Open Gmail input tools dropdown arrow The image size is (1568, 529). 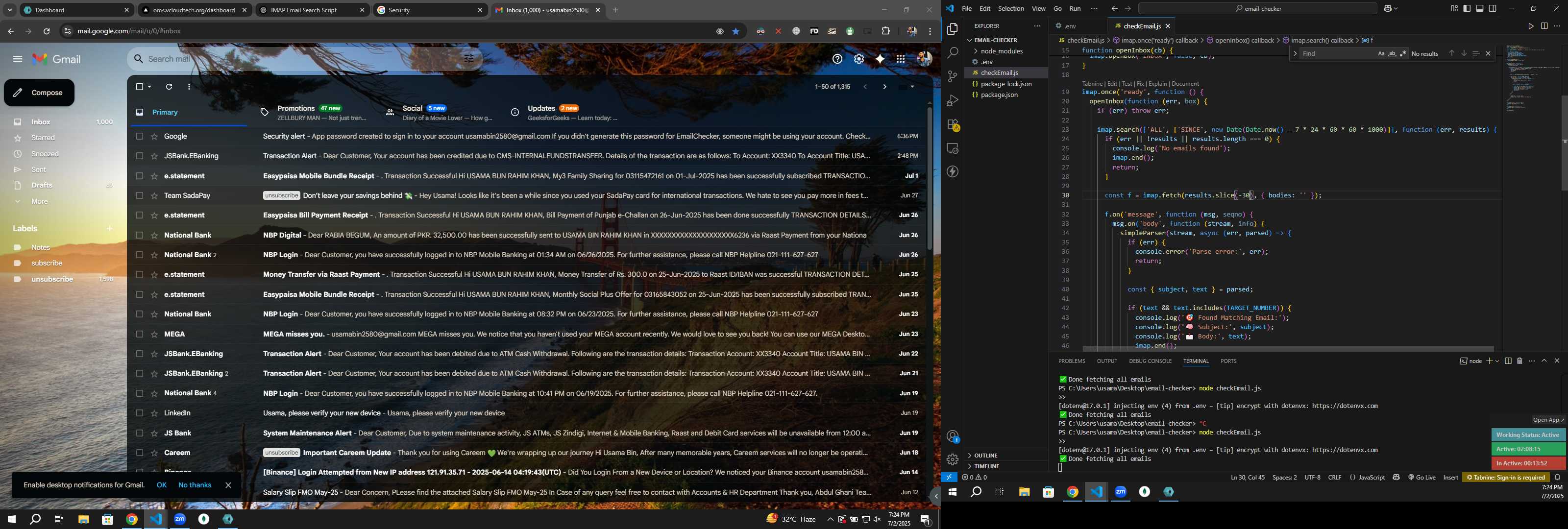tap(912, 87)
